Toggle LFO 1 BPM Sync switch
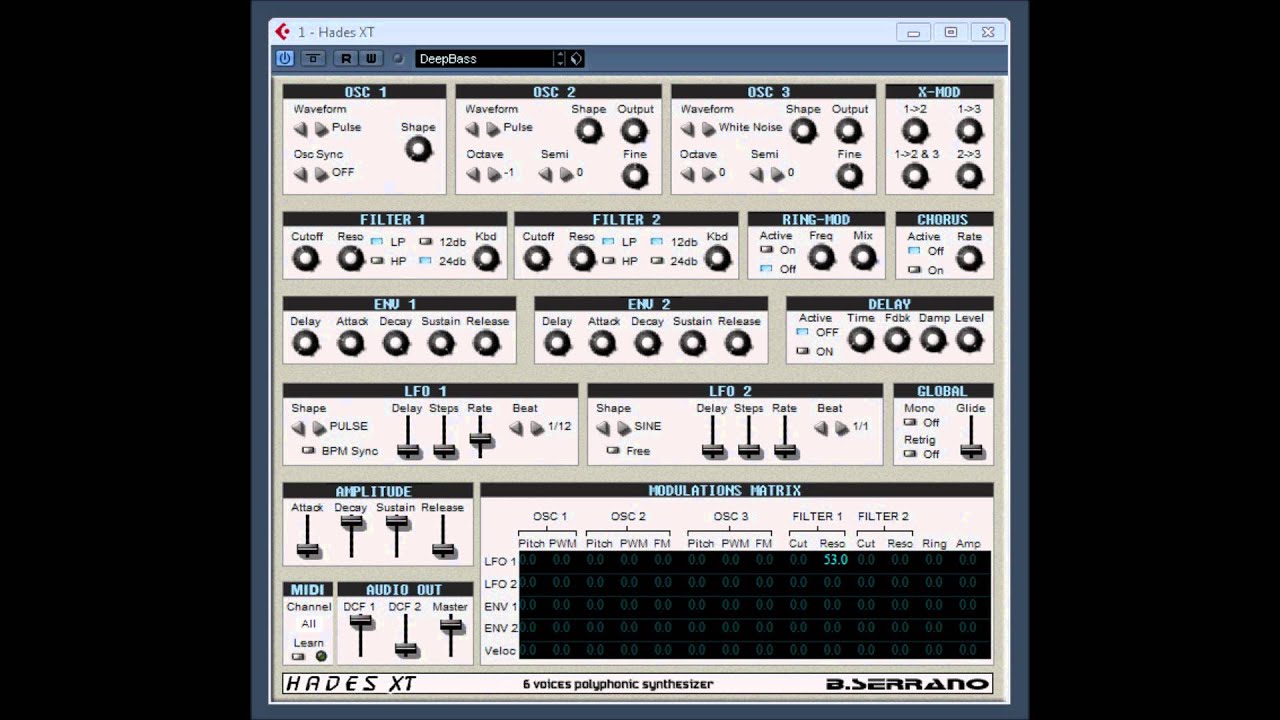 coord(308,451)
